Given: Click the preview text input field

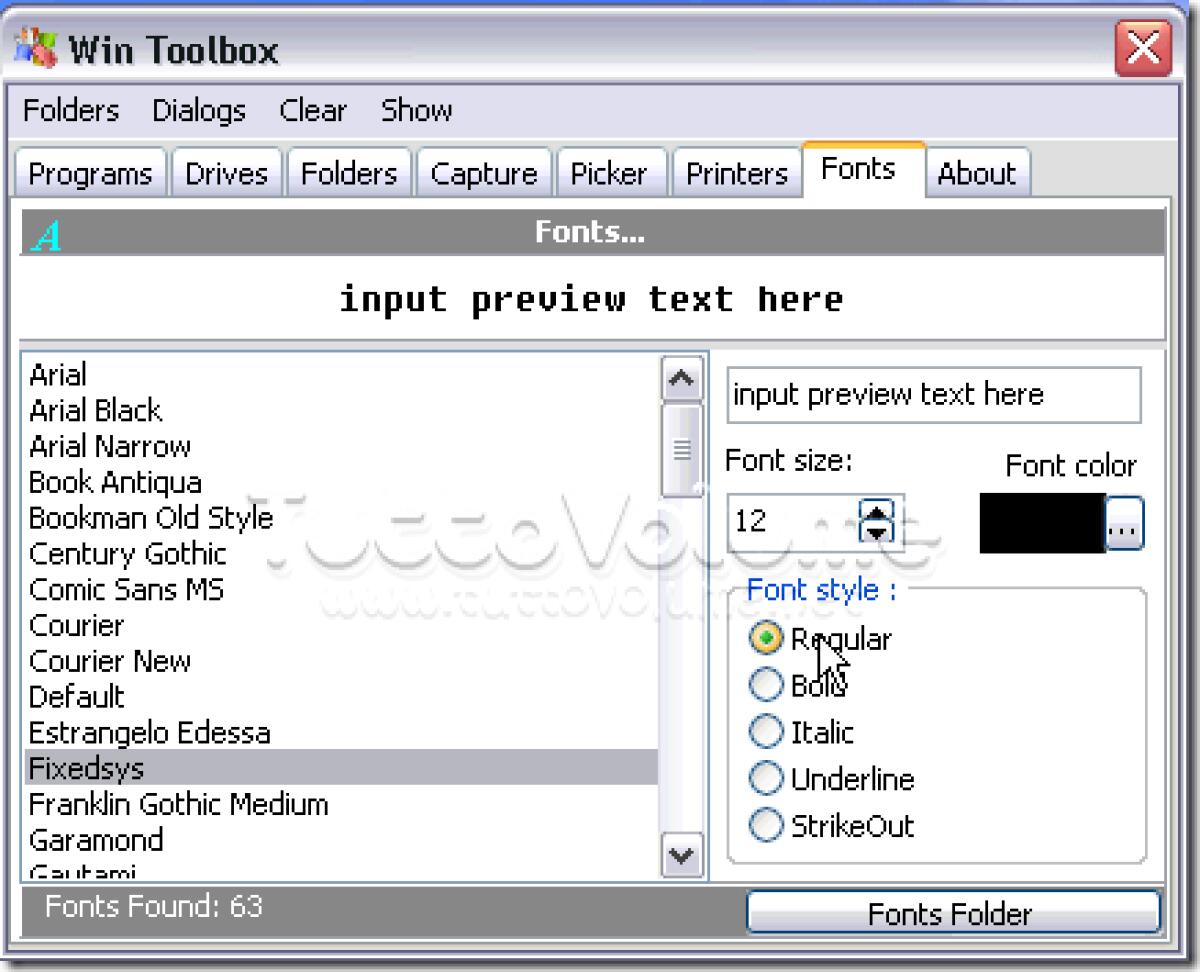Looking at the screenshot, I should [x=934, y=395].
